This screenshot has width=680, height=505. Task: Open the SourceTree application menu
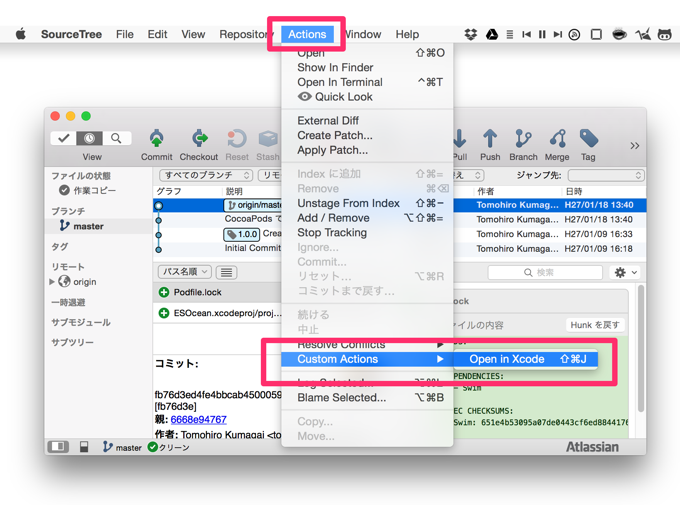tap(72, 34)
